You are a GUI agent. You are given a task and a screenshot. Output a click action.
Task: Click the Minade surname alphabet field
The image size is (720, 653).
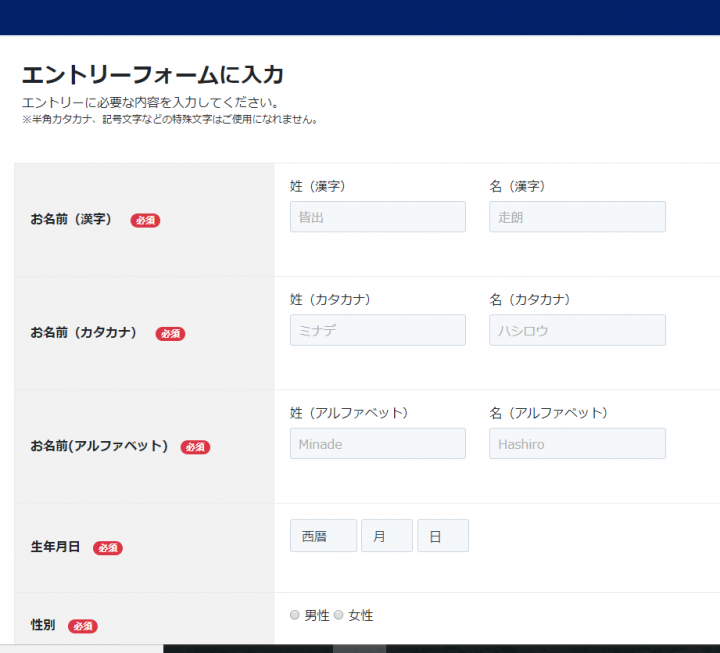(x=377, y=444)
